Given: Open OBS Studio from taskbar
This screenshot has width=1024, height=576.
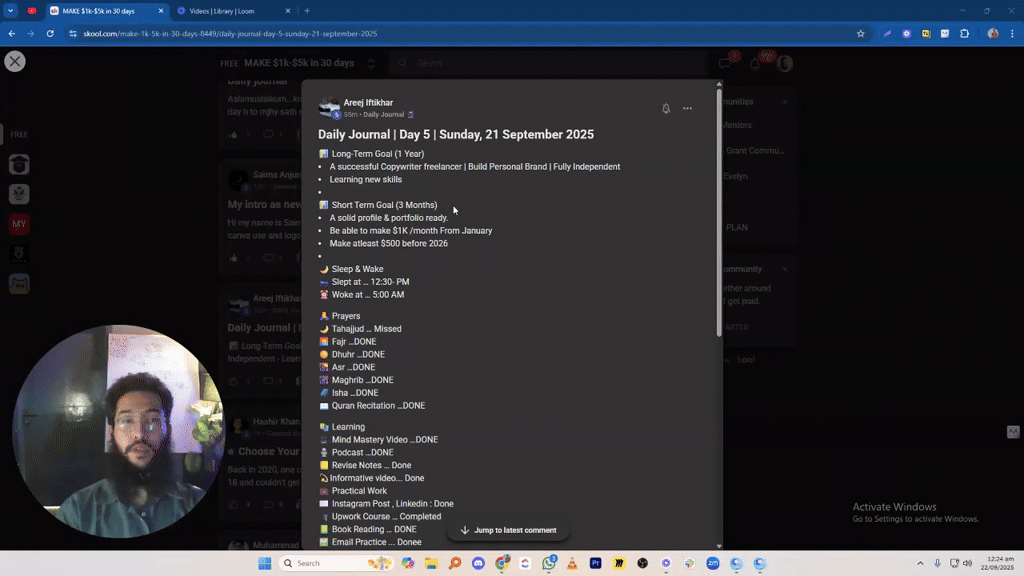Looking at the screenshot, I should pyautogui.click(x=643, y=563).
